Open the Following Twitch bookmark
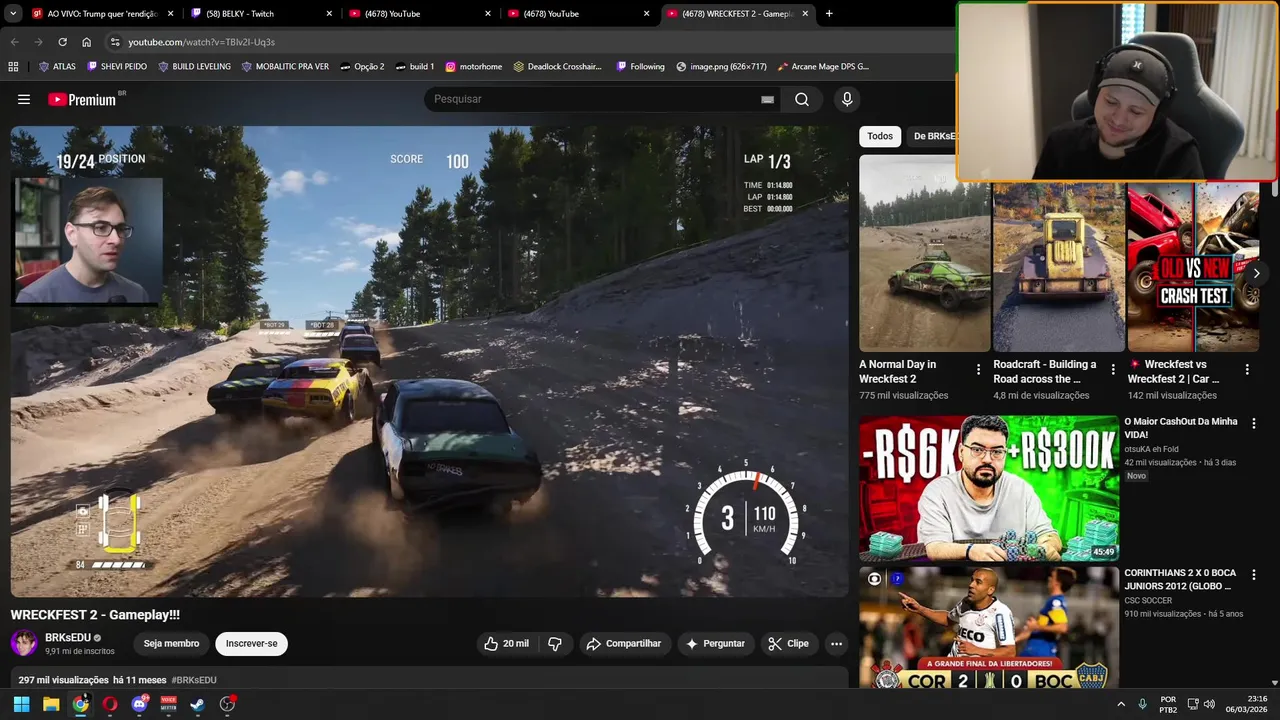 pos(640,67)
